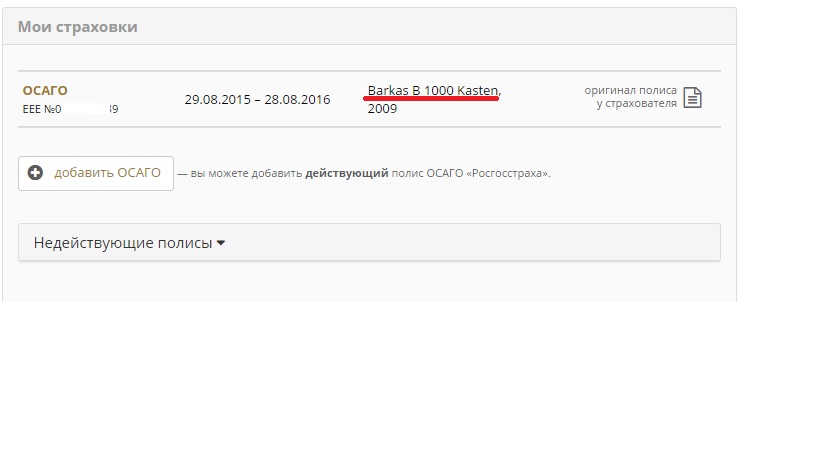Select the Barkas B 1000 Kasten vehicle name

click(433, 90)
